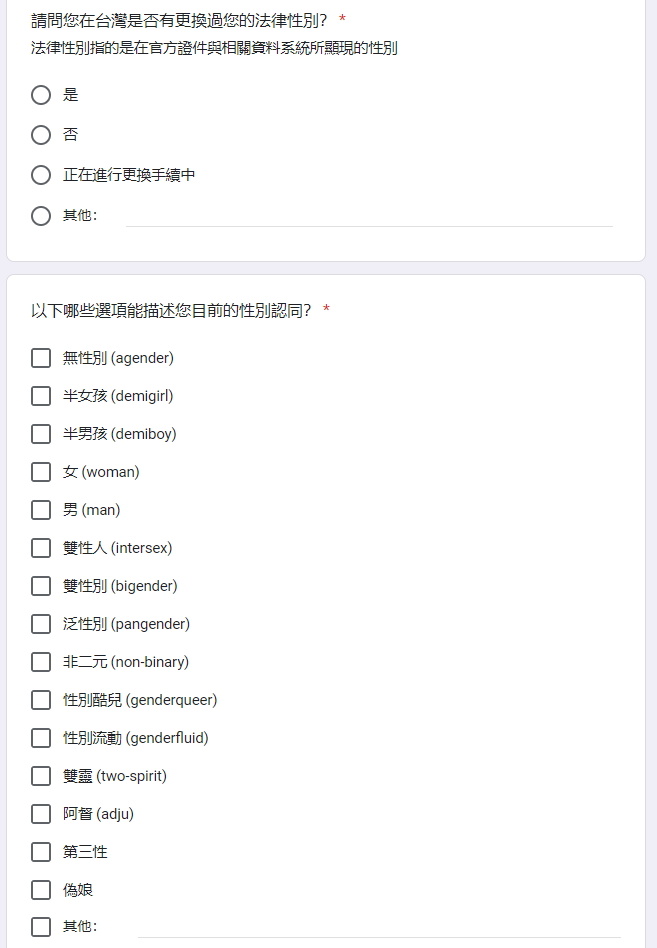This screenshot has width=657, height=948.
Task: Click the 其他 text field under legal gender question
Action: click(x=369, y=216)
